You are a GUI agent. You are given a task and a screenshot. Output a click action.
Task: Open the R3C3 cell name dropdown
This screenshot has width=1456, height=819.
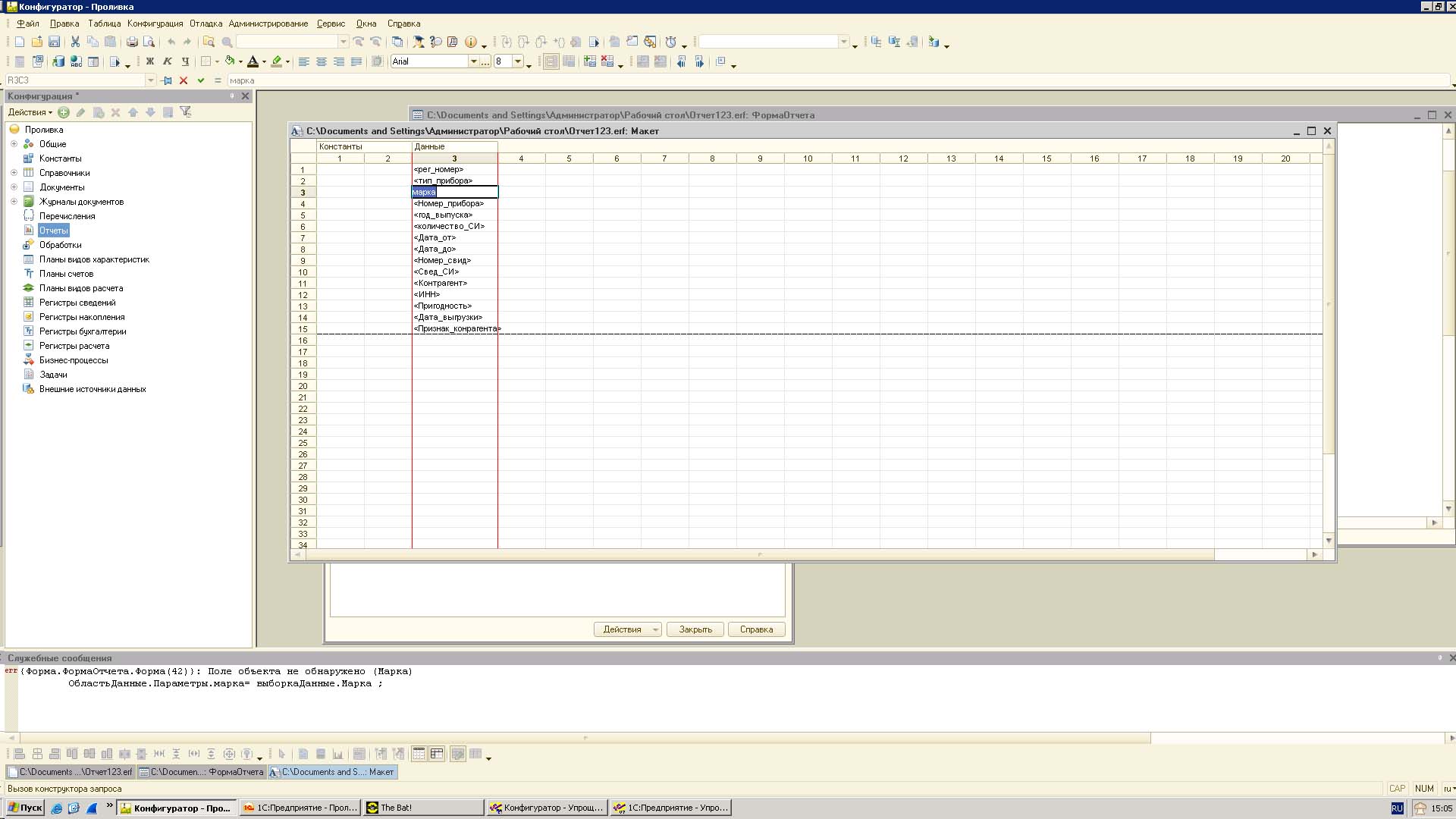[x=150, y=80]
